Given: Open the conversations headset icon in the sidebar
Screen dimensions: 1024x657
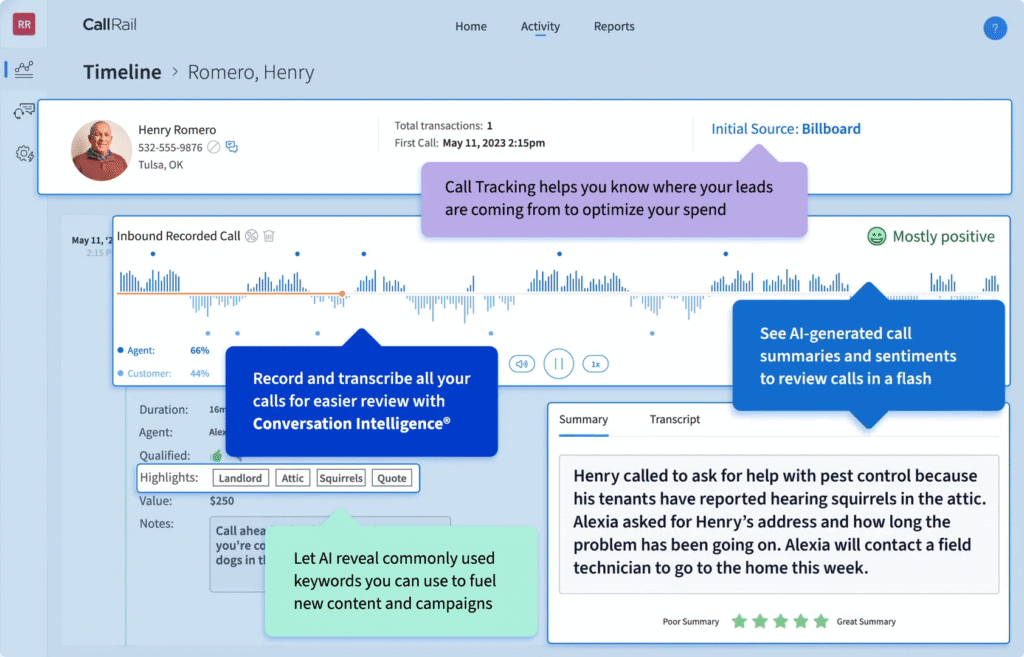Looking at the screenshot, I should 22,110.
